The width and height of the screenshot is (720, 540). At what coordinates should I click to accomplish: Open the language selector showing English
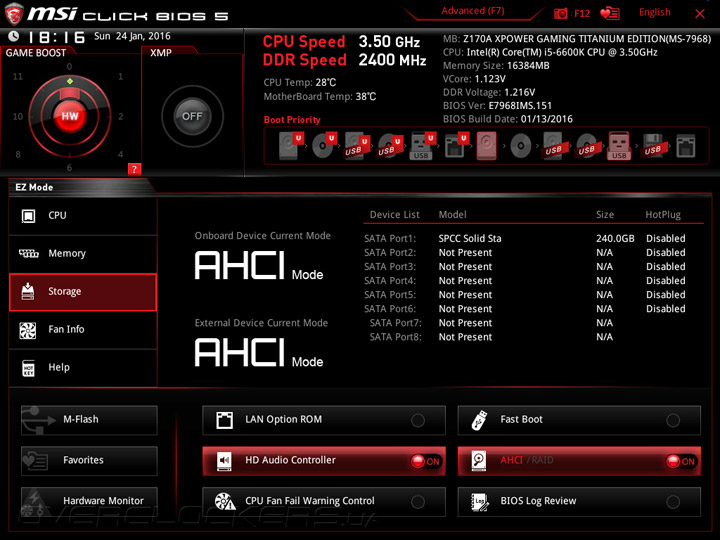click(654, 12)
